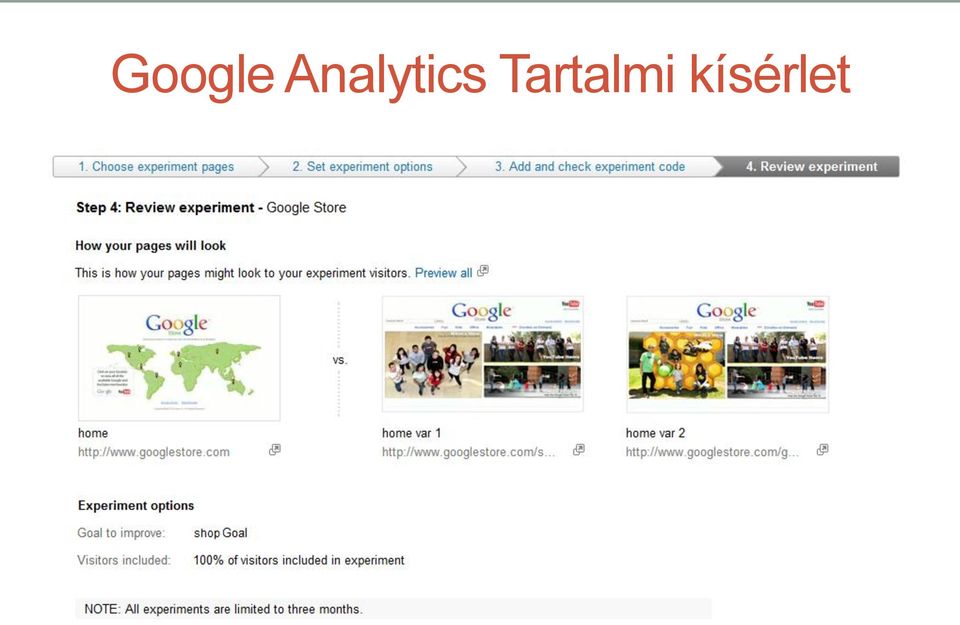Open home var 2 URL pop-out icon
This screenshot has width=960, height=625.
click(x=822, y=450)
